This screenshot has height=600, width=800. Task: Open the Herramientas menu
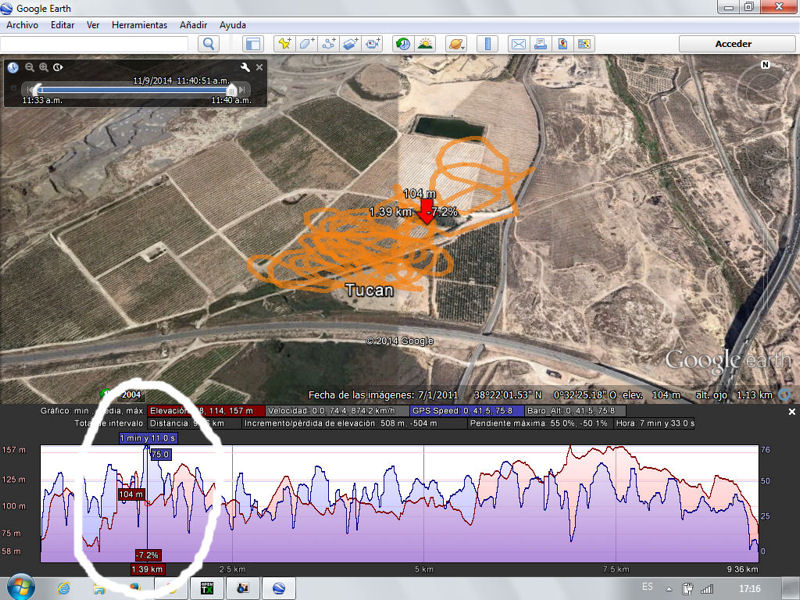pos(139,25)
